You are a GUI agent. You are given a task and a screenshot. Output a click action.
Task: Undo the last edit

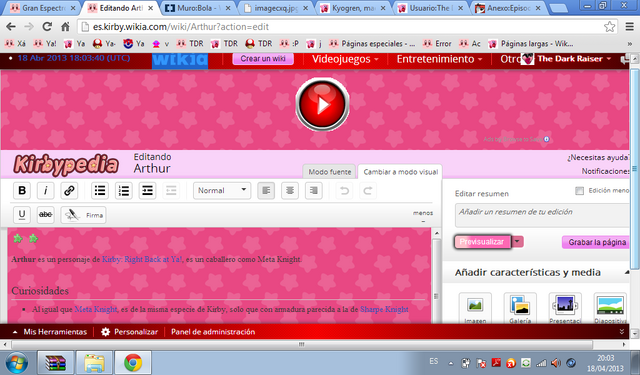point(344,191)
